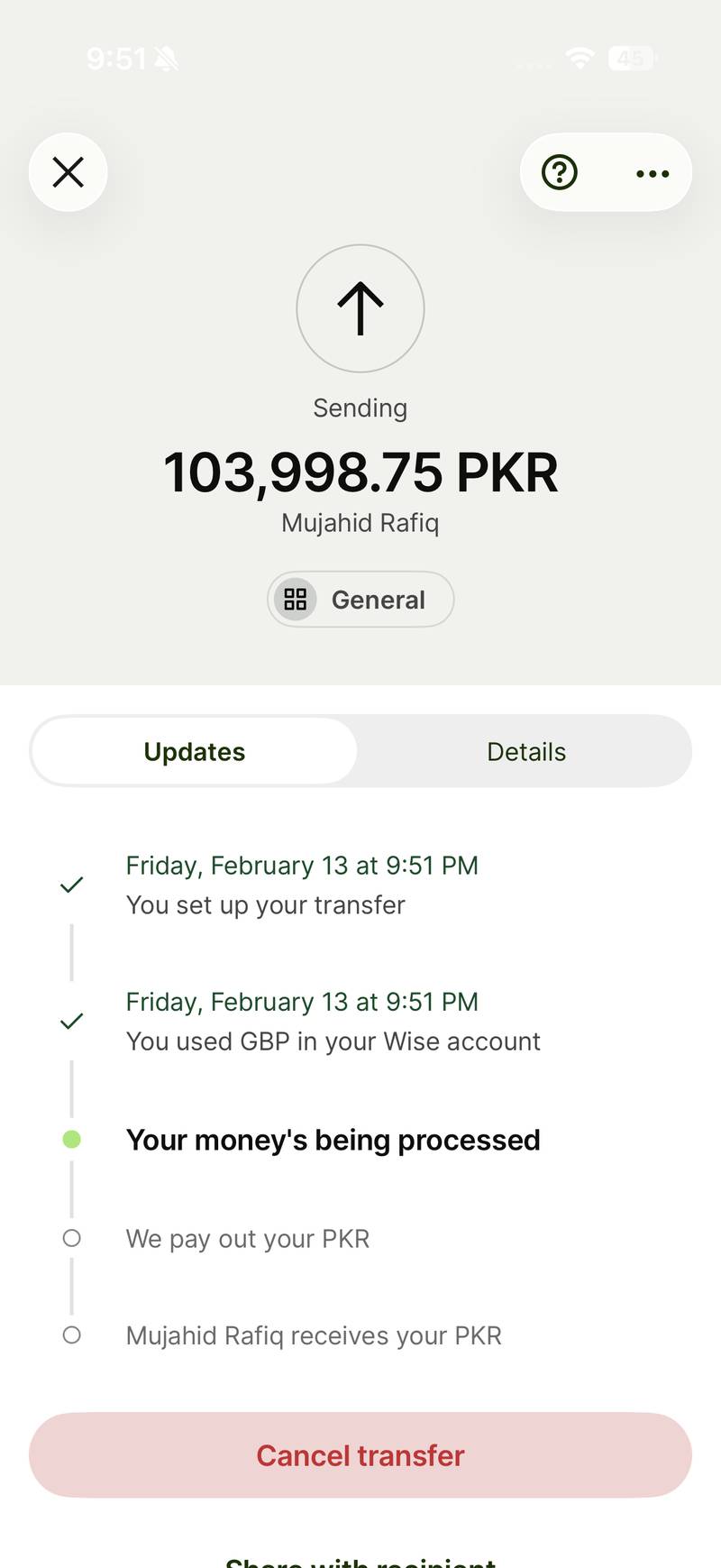Tap the Share with recipient link
This screenshot has width=721, height=1568.
(360, 1560)
